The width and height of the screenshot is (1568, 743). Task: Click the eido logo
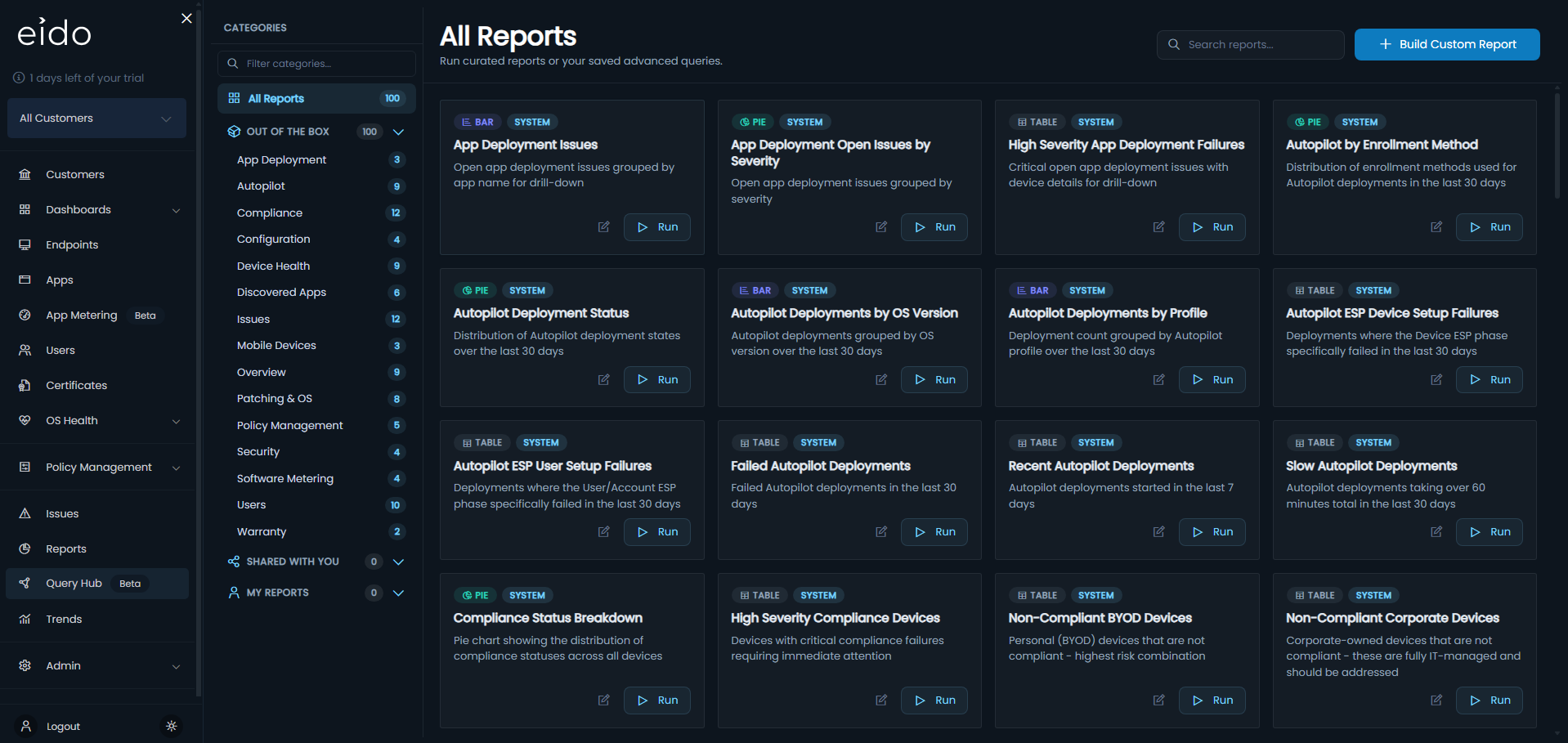pos(54,33)
